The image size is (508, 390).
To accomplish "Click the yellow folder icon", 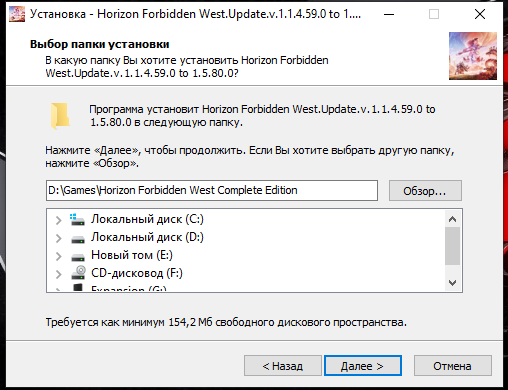I will 60,116.
